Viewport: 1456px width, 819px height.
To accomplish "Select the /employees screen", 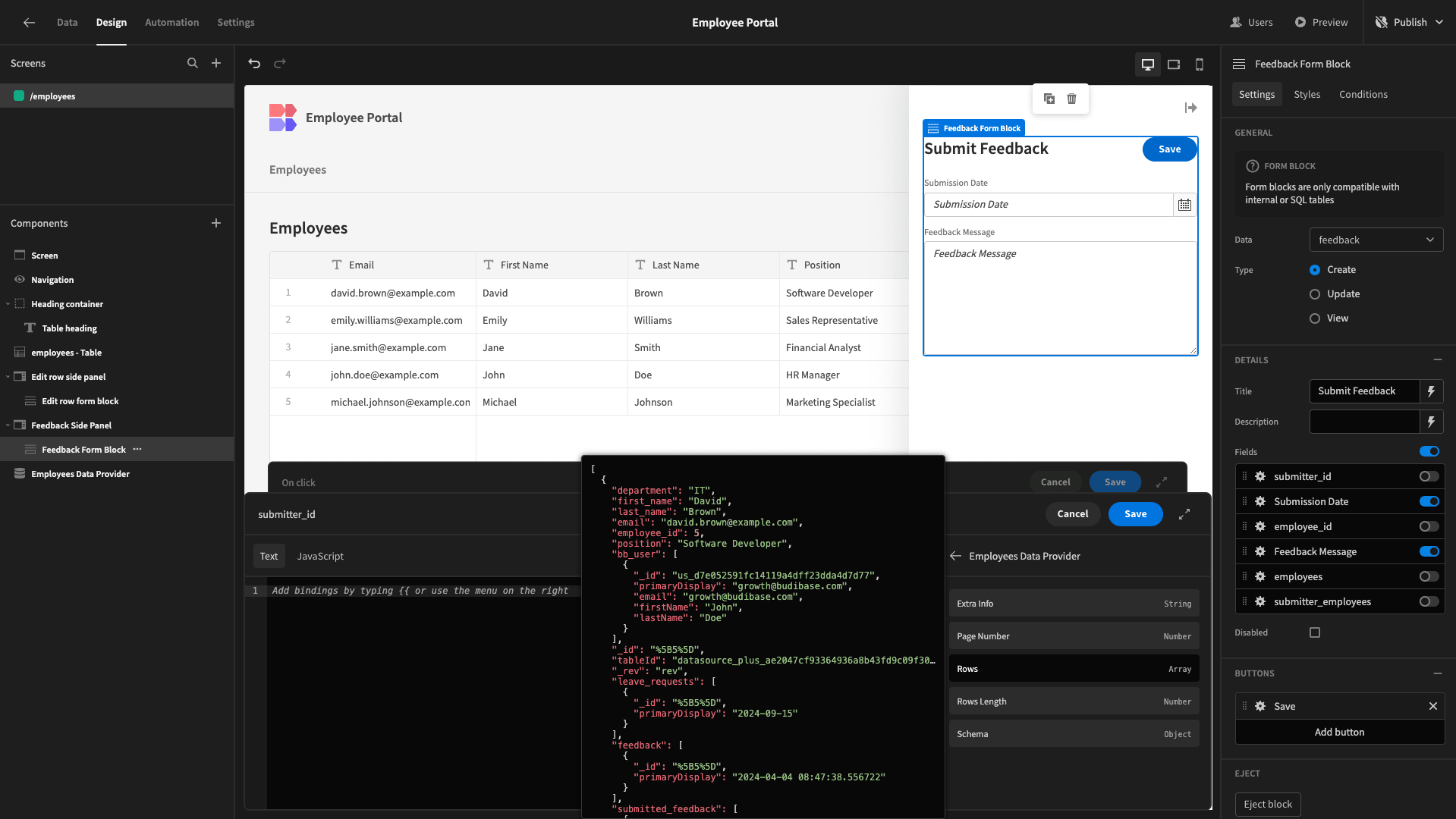I will (117, 96).
